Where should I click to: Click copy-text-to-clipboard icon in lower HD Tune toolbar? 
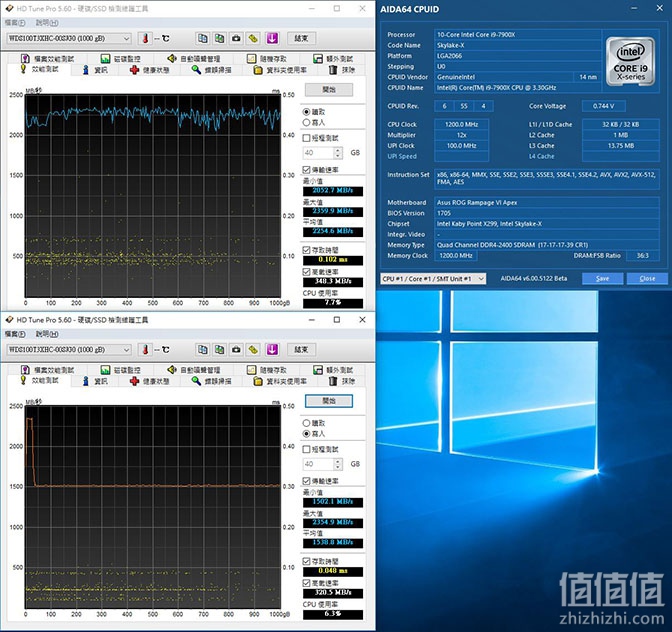[x=202, y=349]
